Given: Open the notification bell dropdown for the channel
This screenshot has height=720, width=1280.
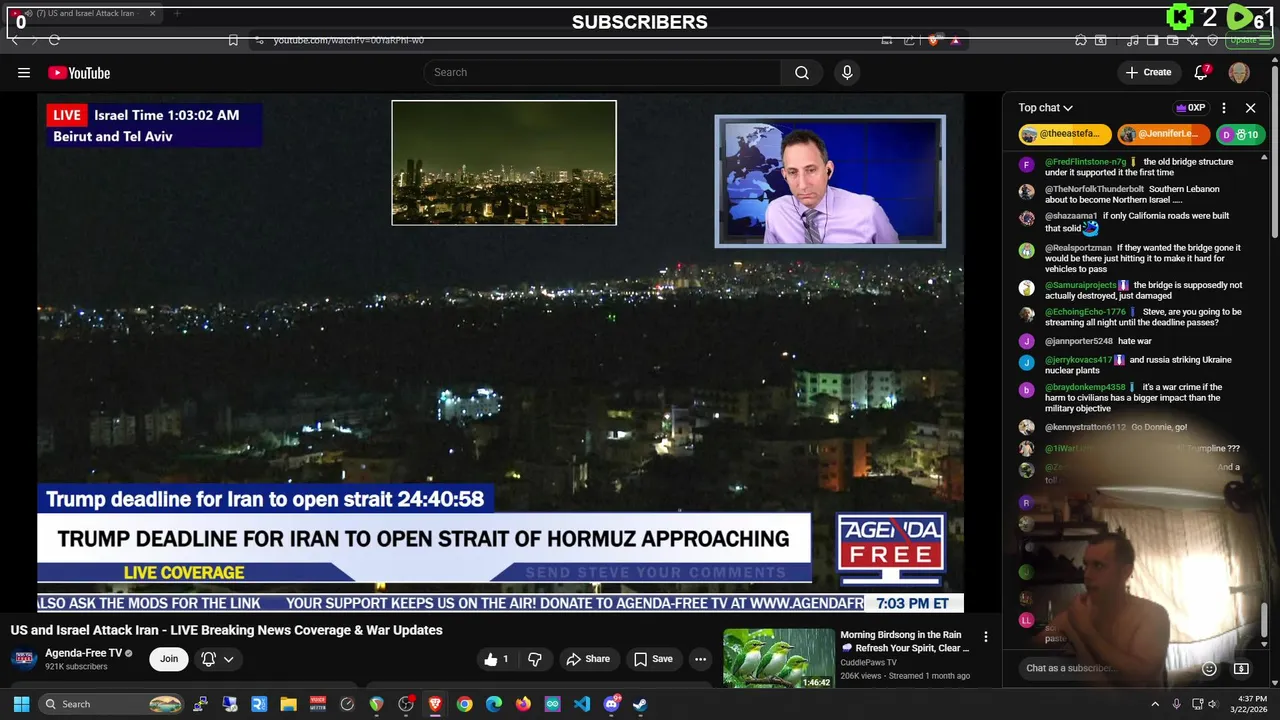Looking at the screenshot, I should pyautogui.click(x=217, y=659).
